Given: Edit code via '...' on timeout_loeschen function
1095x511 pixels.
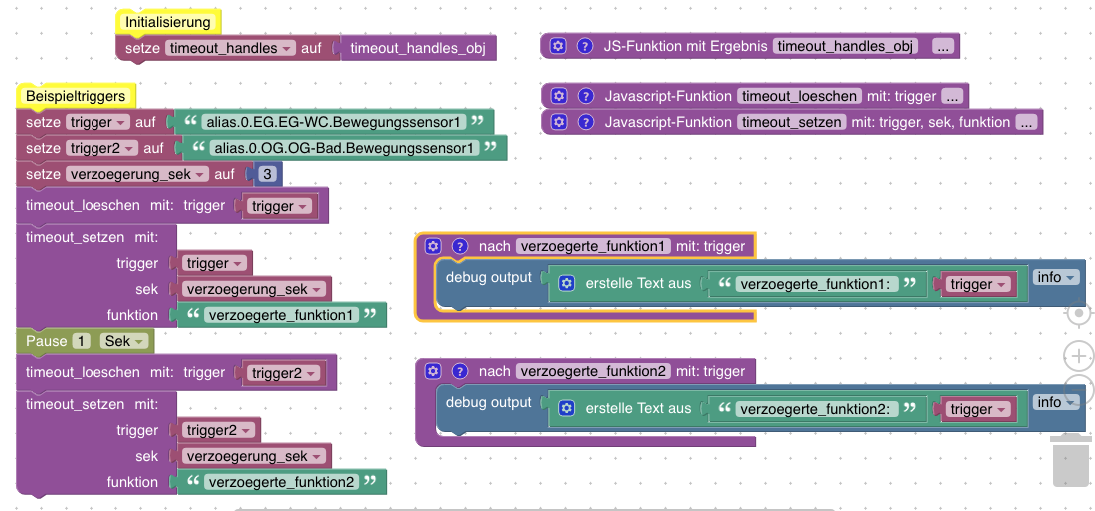Looking at the screenshot, I should (952, 96).
